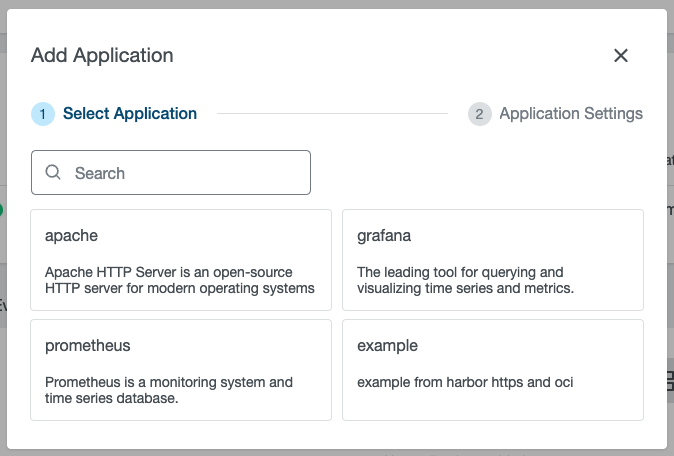This screenshot has width=674, height=456.
Task: Click the grafana time series description text
Action: (465, 280)
